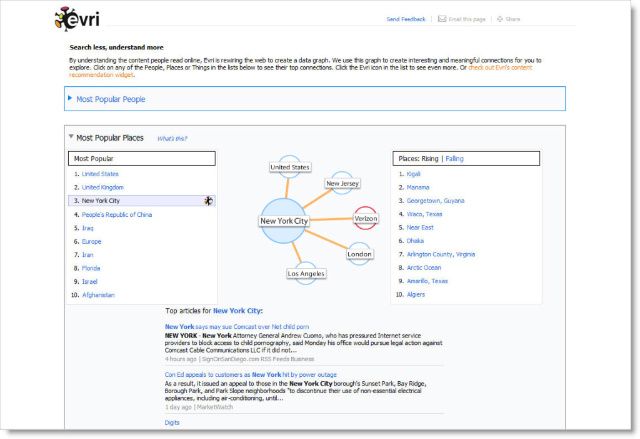
Task: Select Israel in the list
Action: [x=89, y=282]
